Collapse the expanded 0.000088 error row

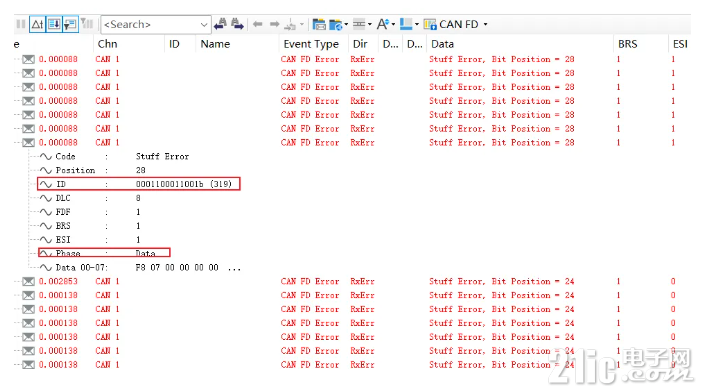(17, 142)
